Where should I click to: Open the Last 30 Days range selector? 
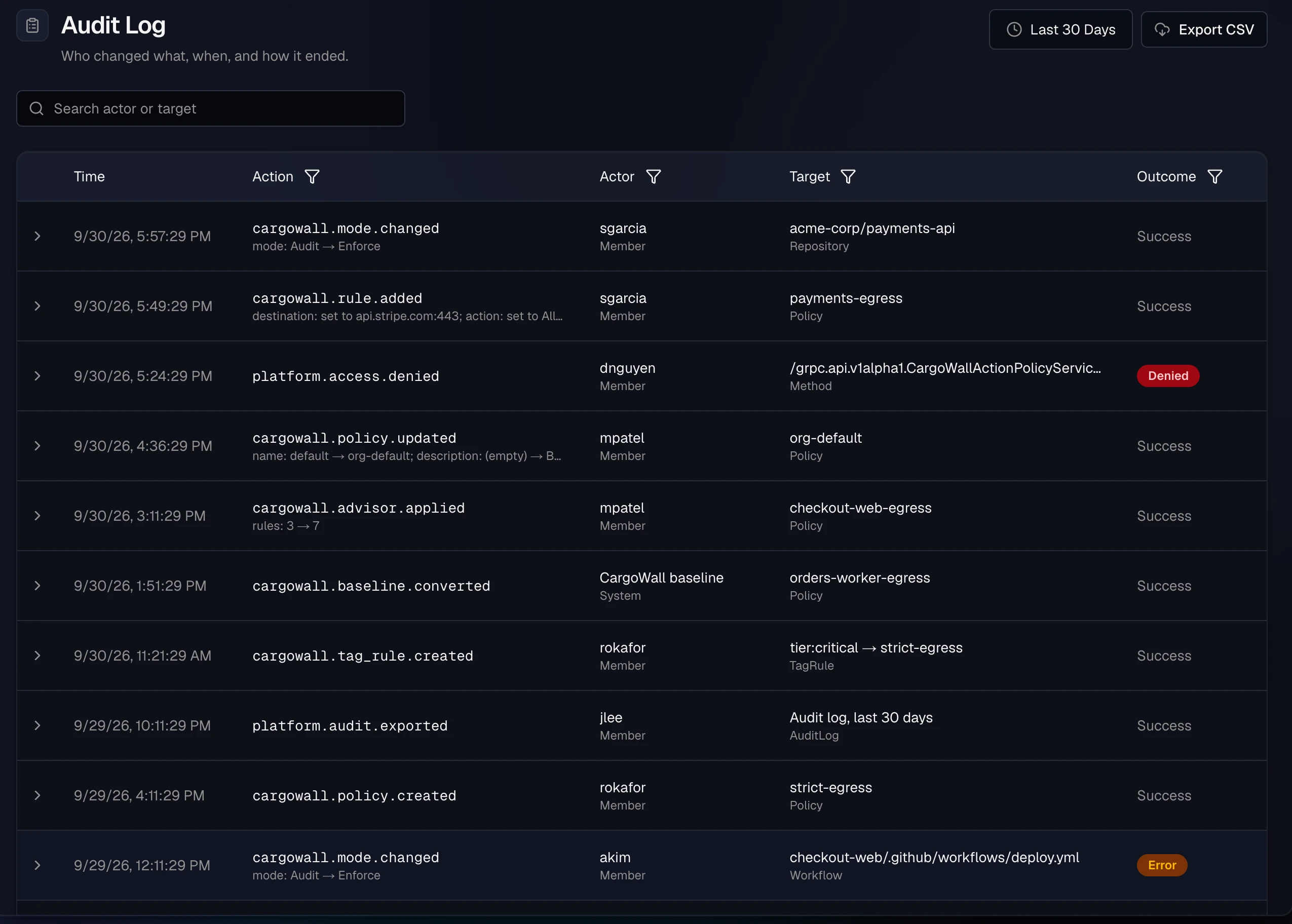point(1060,29)
